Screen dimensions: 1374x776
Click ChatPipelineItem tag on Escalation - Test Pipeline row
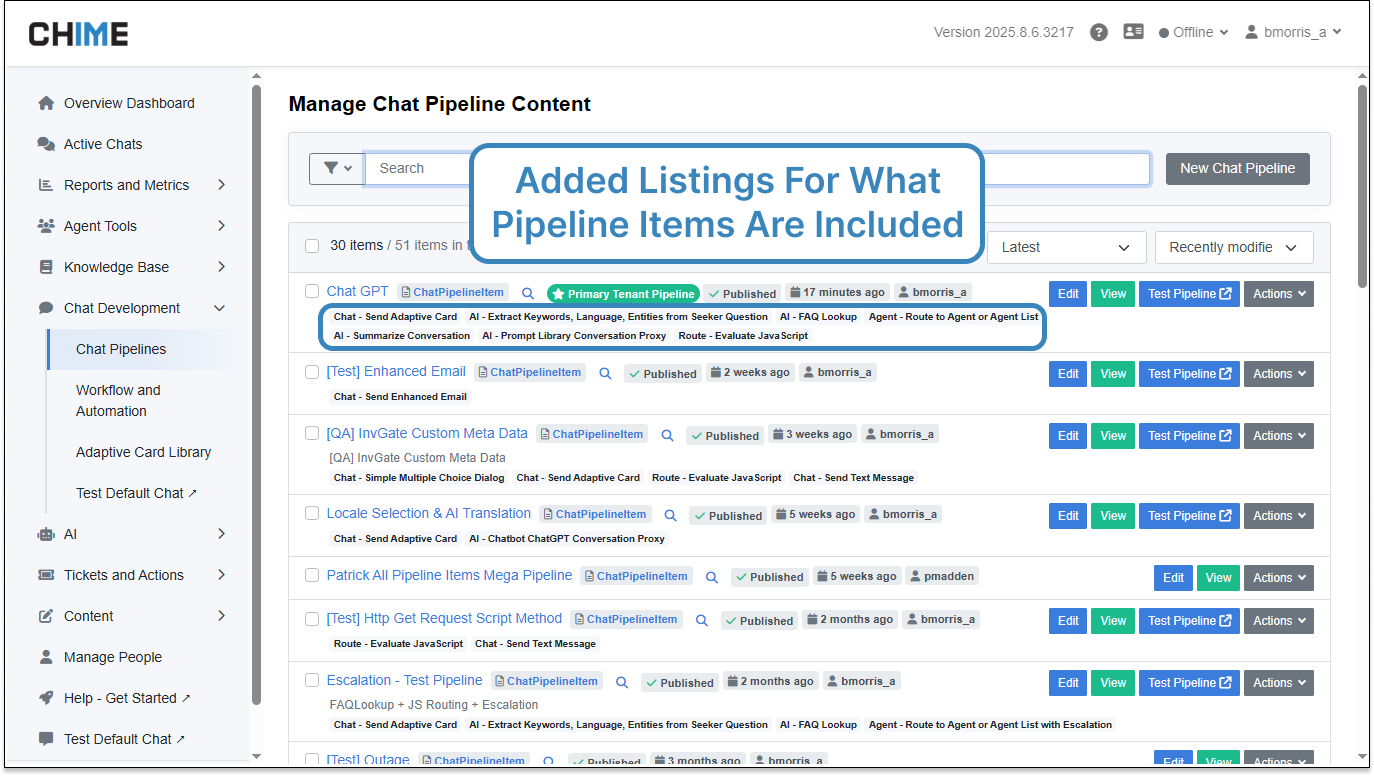pyautogui.click(x=547, y=681)
